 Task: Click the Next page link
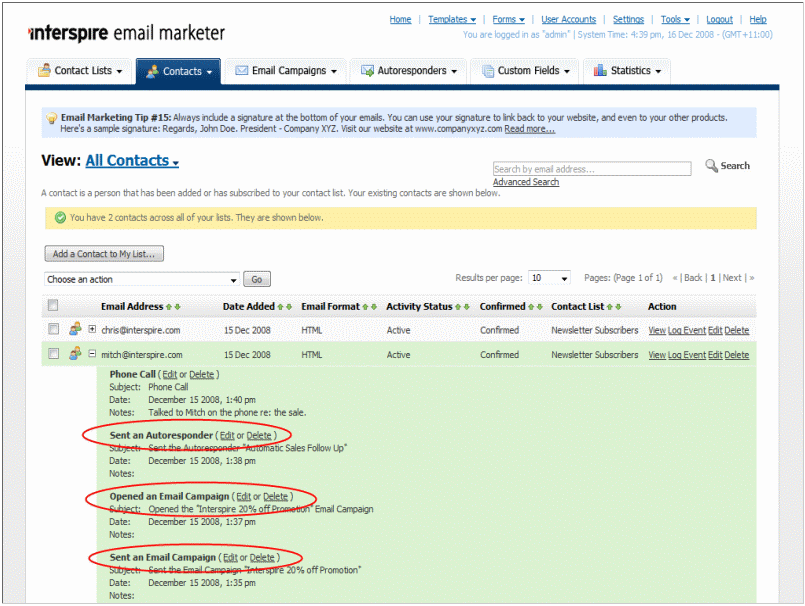[732, 278]
